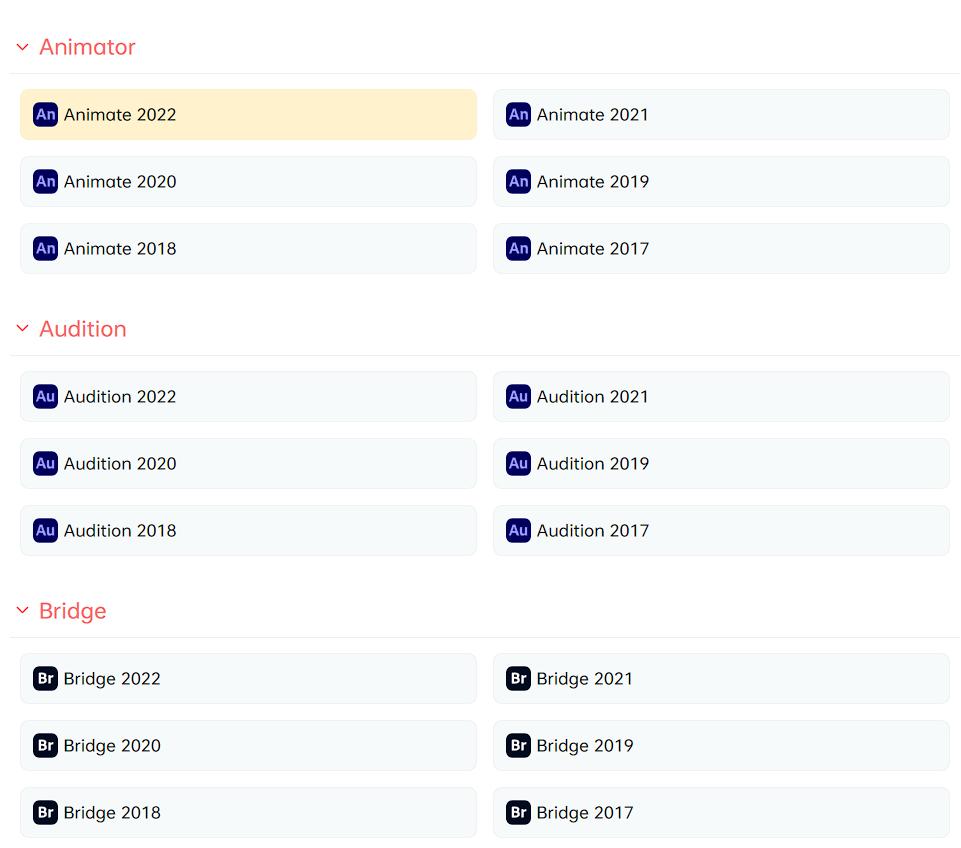The image size is (961, 848).
Task: Select the Animate 2019 text label
Action: point(593,181)
